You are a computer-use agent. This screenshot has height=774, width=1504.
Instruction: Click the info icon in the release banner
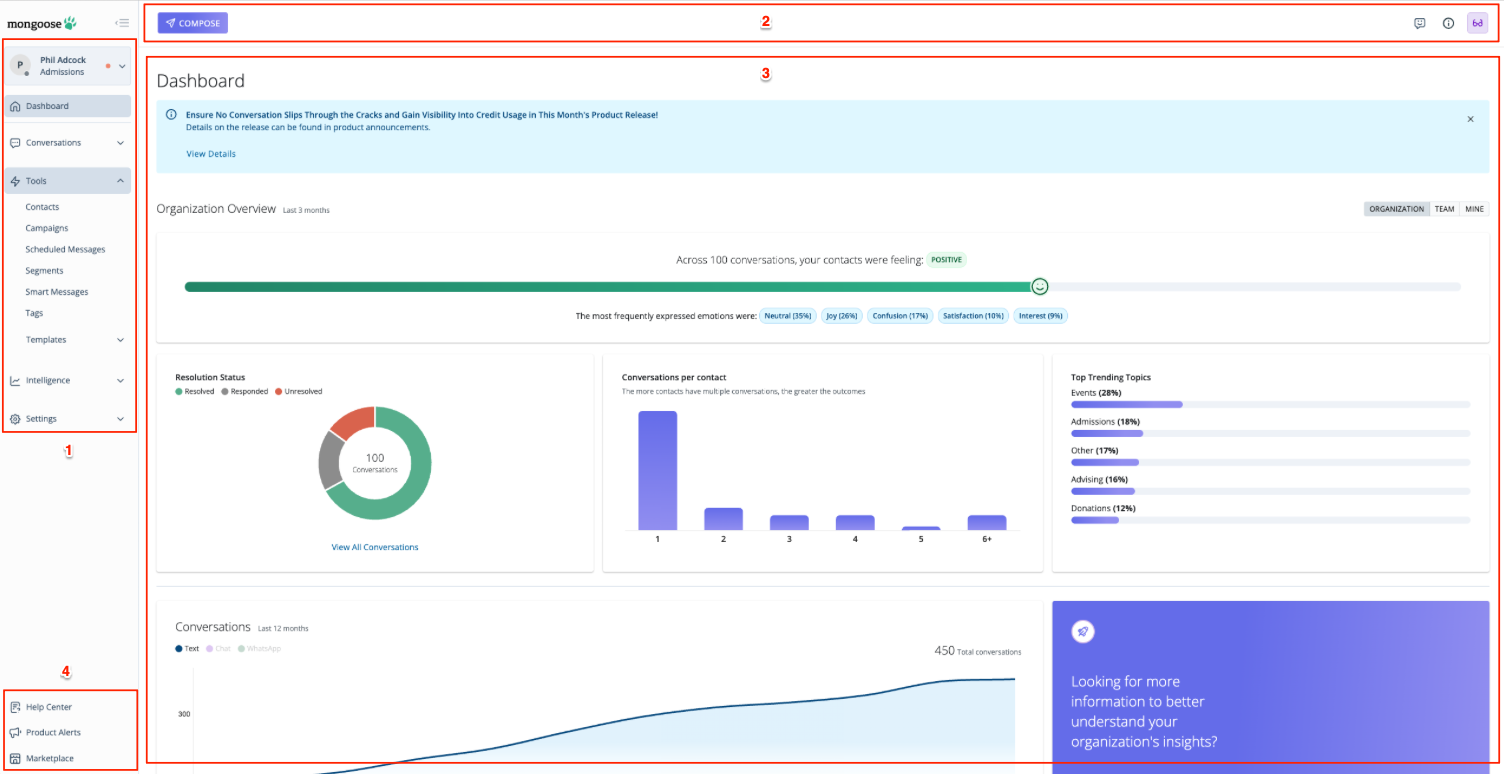pyautogui.click(x=171, y=115)
